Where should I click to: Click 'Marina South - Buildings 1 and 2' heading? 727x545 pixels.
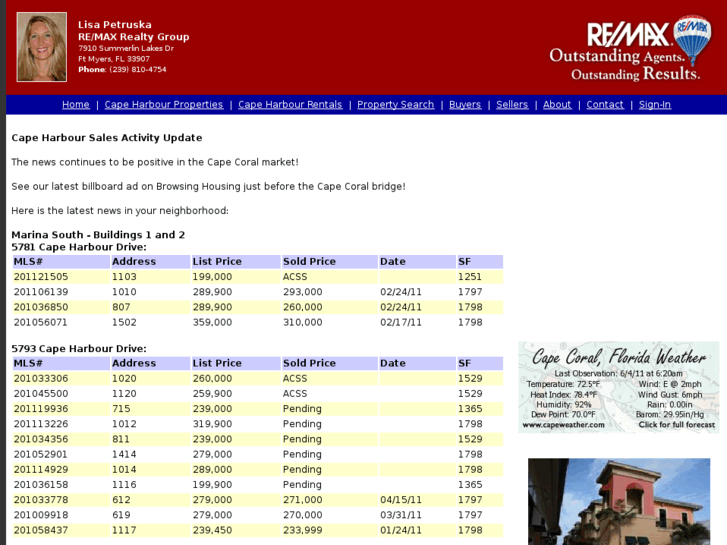tap(98, 235)
